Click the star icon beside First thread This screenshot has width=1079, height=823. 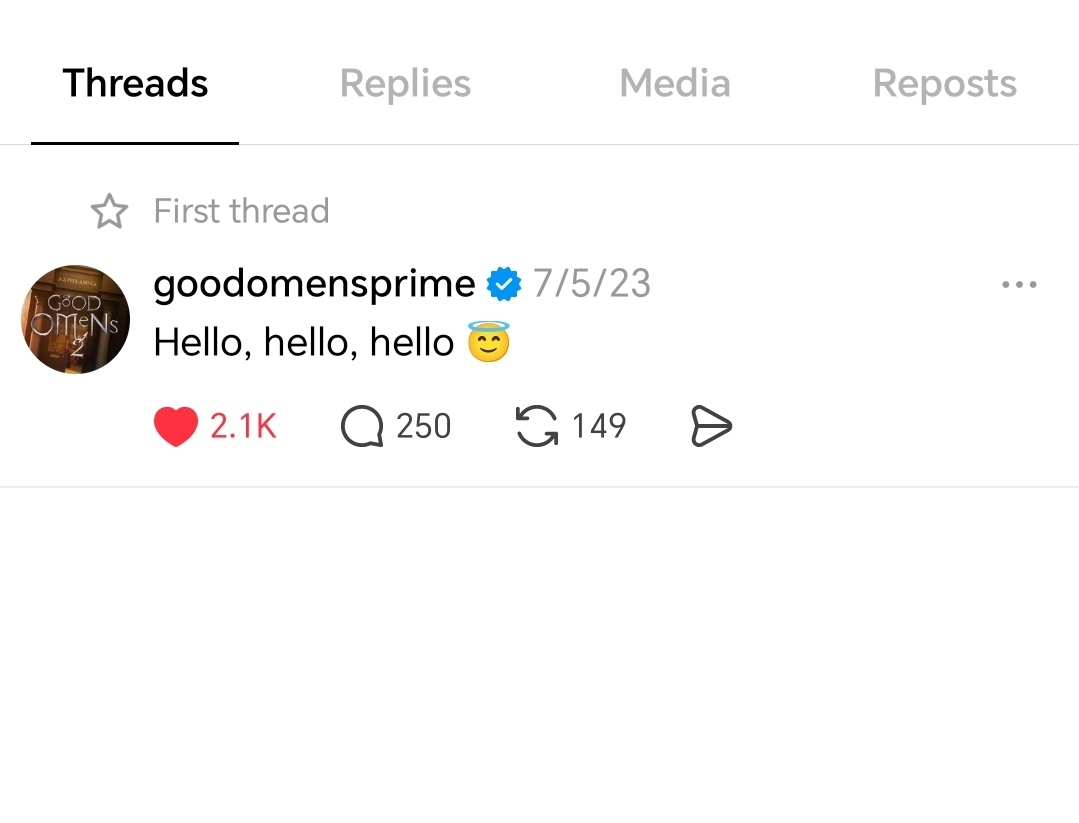pyautogui.click(x=109, y=211)
